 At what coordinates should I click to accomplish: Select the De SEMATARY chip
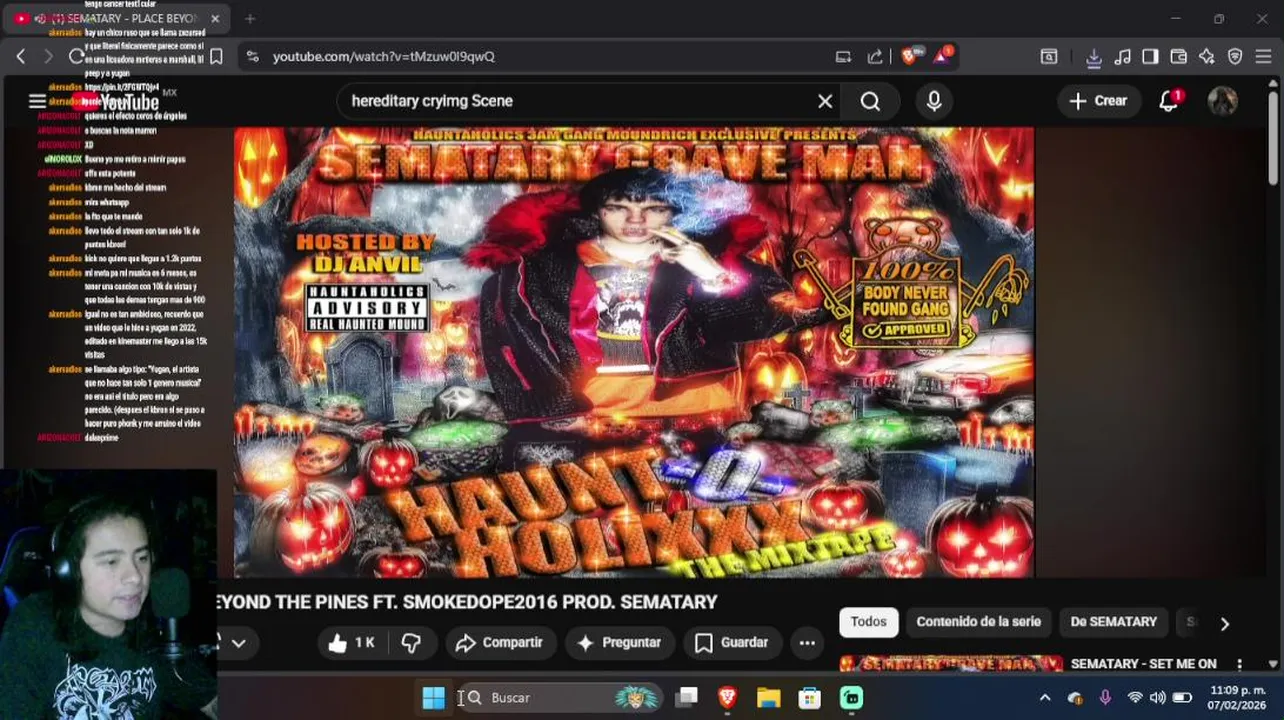pos(1113,622)
